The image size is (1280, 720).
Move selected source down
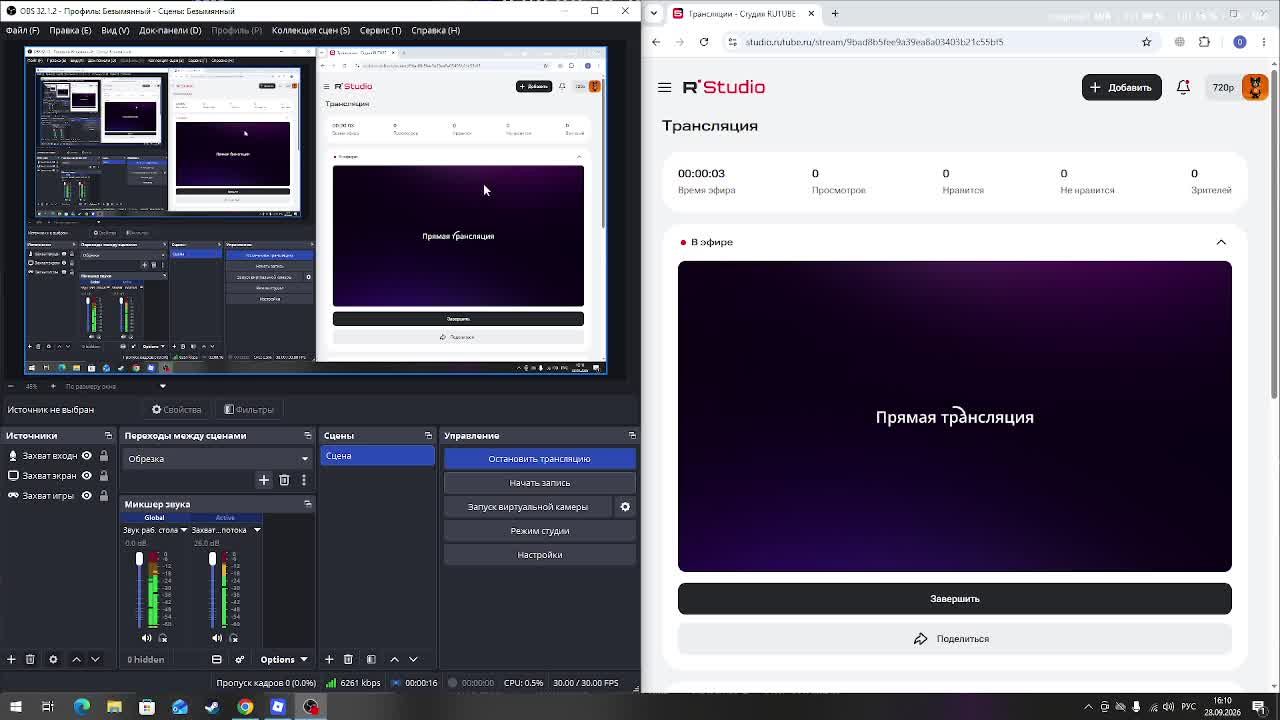[x=95, y=660]
